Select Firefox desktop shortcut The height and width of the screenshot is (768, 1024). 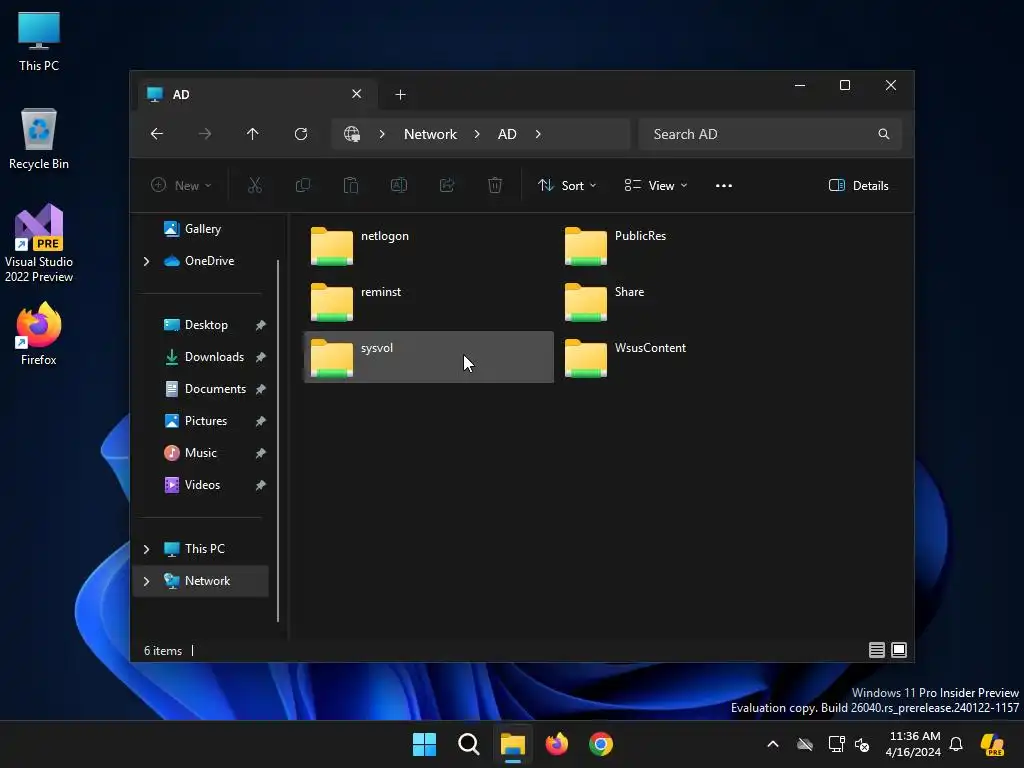coord(39,334)
